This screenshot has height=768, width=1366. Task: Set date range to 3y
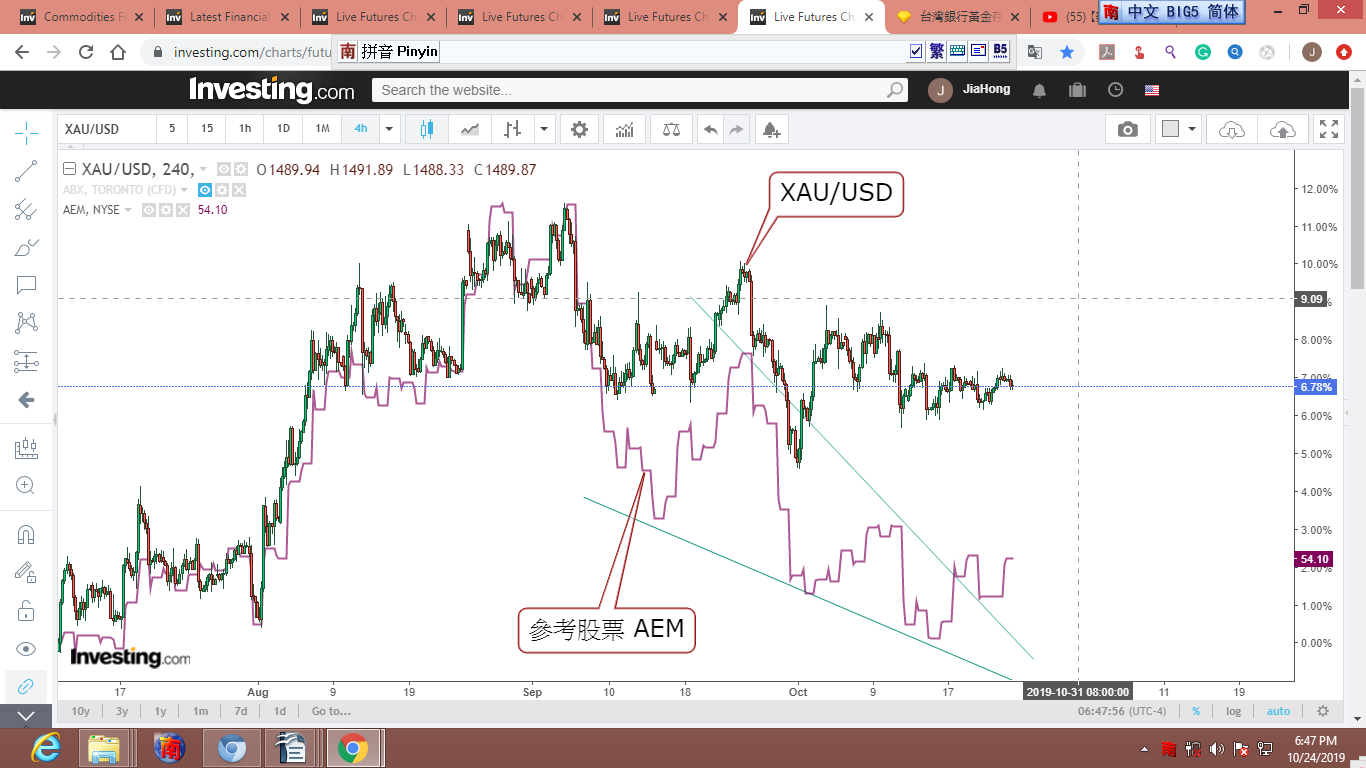[122, 711]
